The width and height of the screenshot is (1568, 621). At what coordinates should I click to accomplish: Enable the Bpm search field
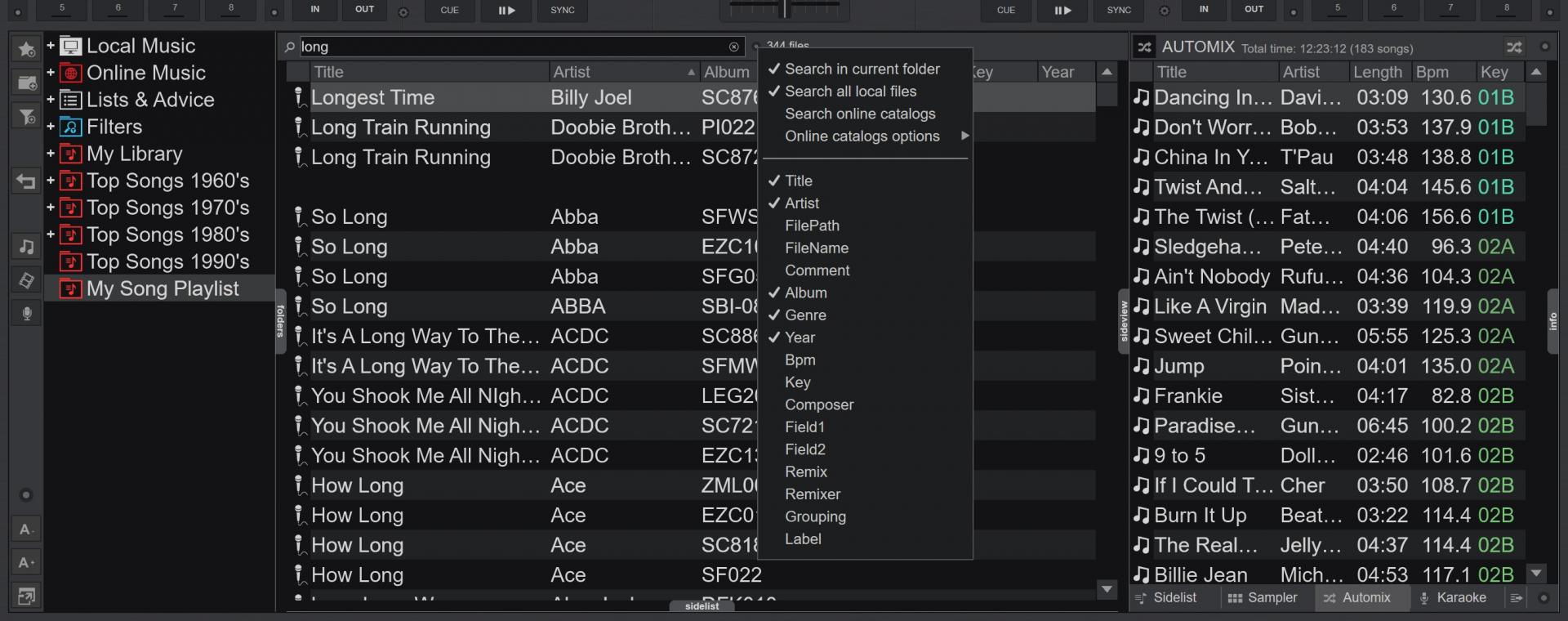pos(800,360)
